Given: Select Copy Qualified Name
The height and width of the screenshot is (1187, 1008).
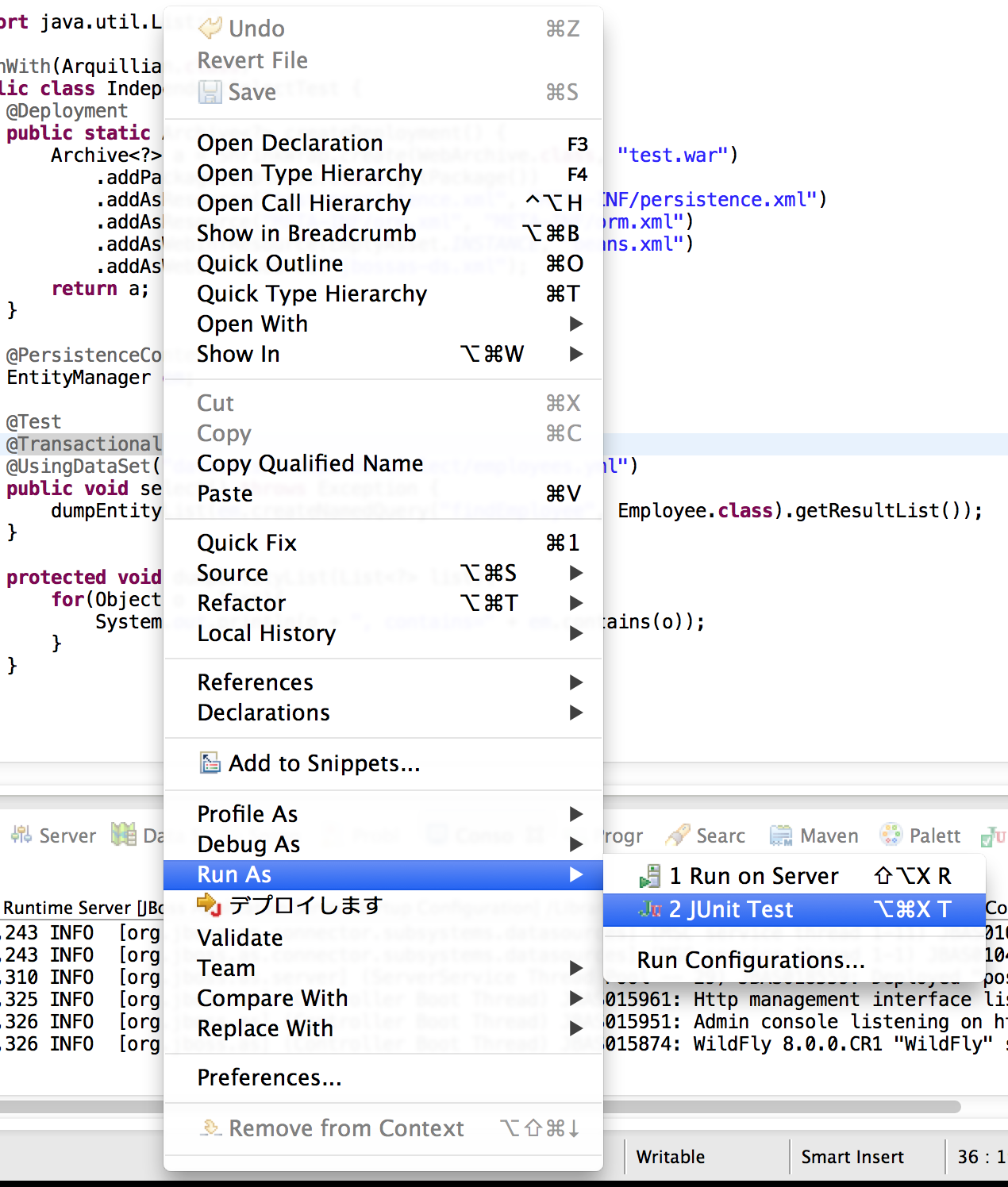Looking at the screenshot, I should 310,463.
